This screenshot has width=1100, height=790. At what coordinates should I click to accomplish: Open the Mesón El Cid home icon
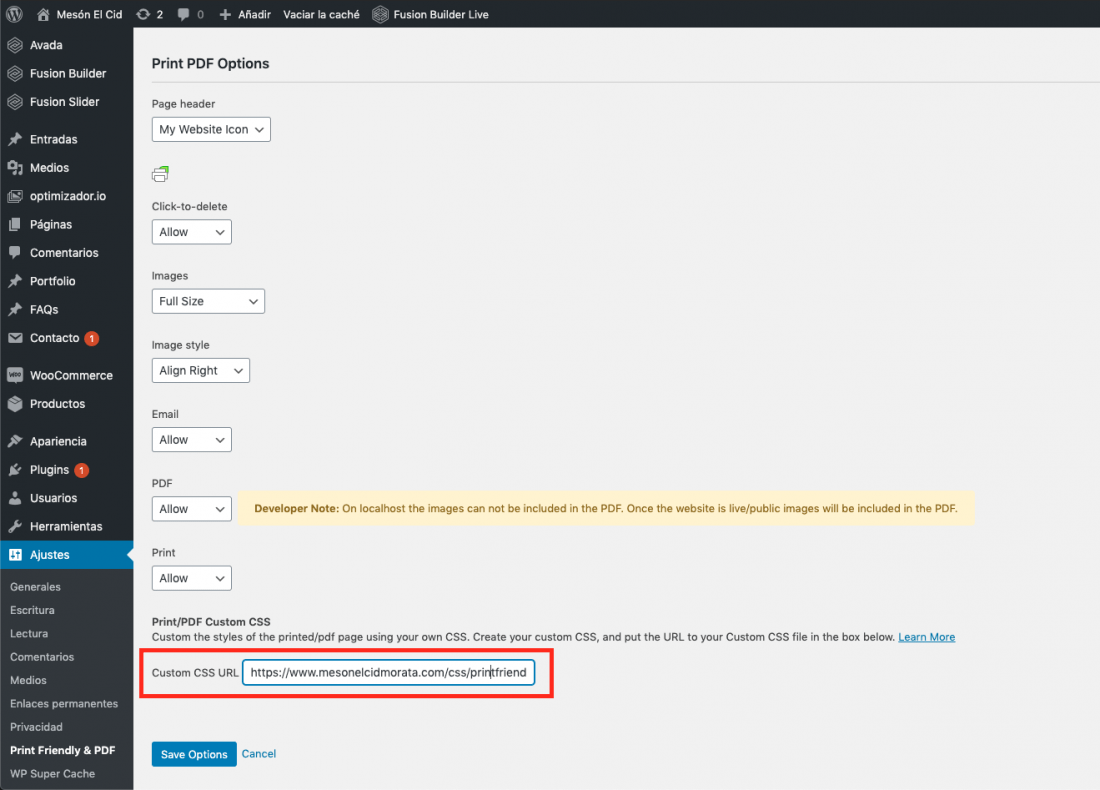pyautogui.click(x=43, y=14)
